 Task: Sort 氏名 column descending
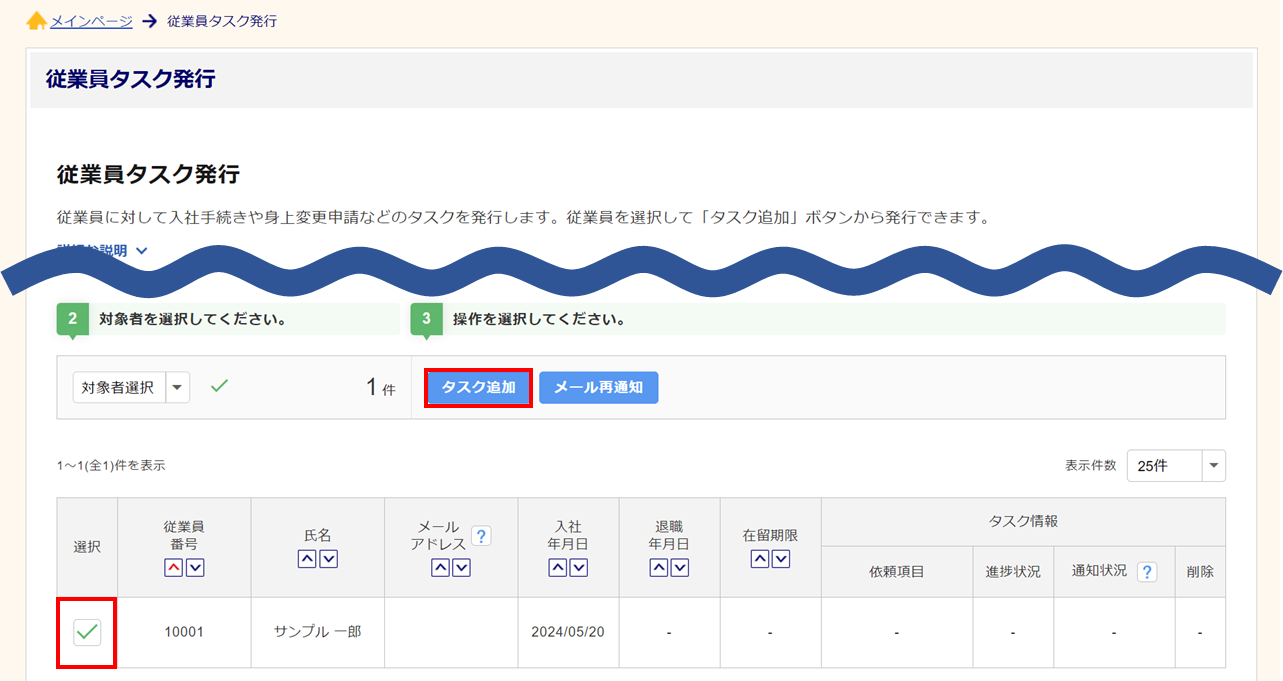pyautogui.click(x=328, y=560)
